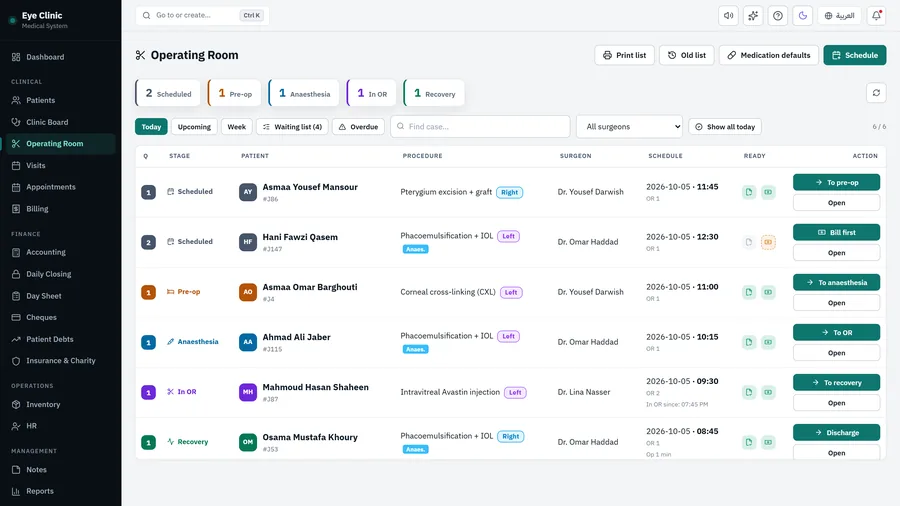Viewport: 900px width, 506px height.
Task: Click AY avatar of Asmaa Yousef Mansour
Action: pos(247,192)
